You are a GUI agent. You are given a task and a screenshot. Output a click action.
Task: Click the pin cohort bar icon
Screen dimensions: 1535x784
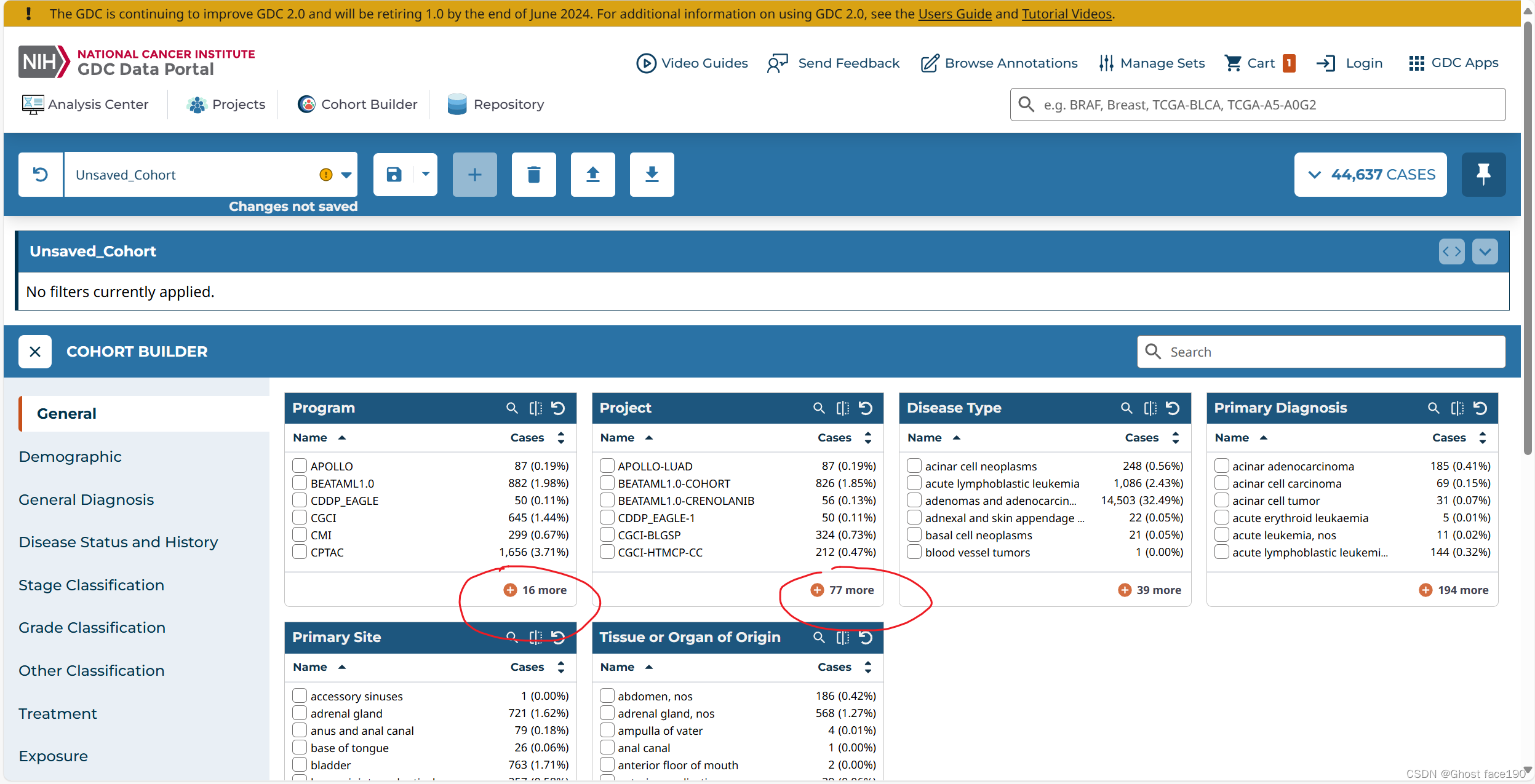(1483, 175)
